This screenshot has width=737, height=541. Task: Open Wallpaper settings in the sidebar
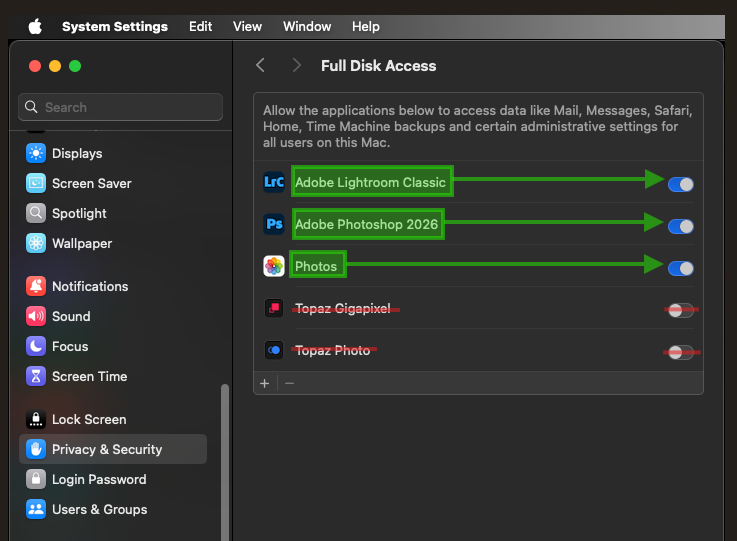(82, 243)
